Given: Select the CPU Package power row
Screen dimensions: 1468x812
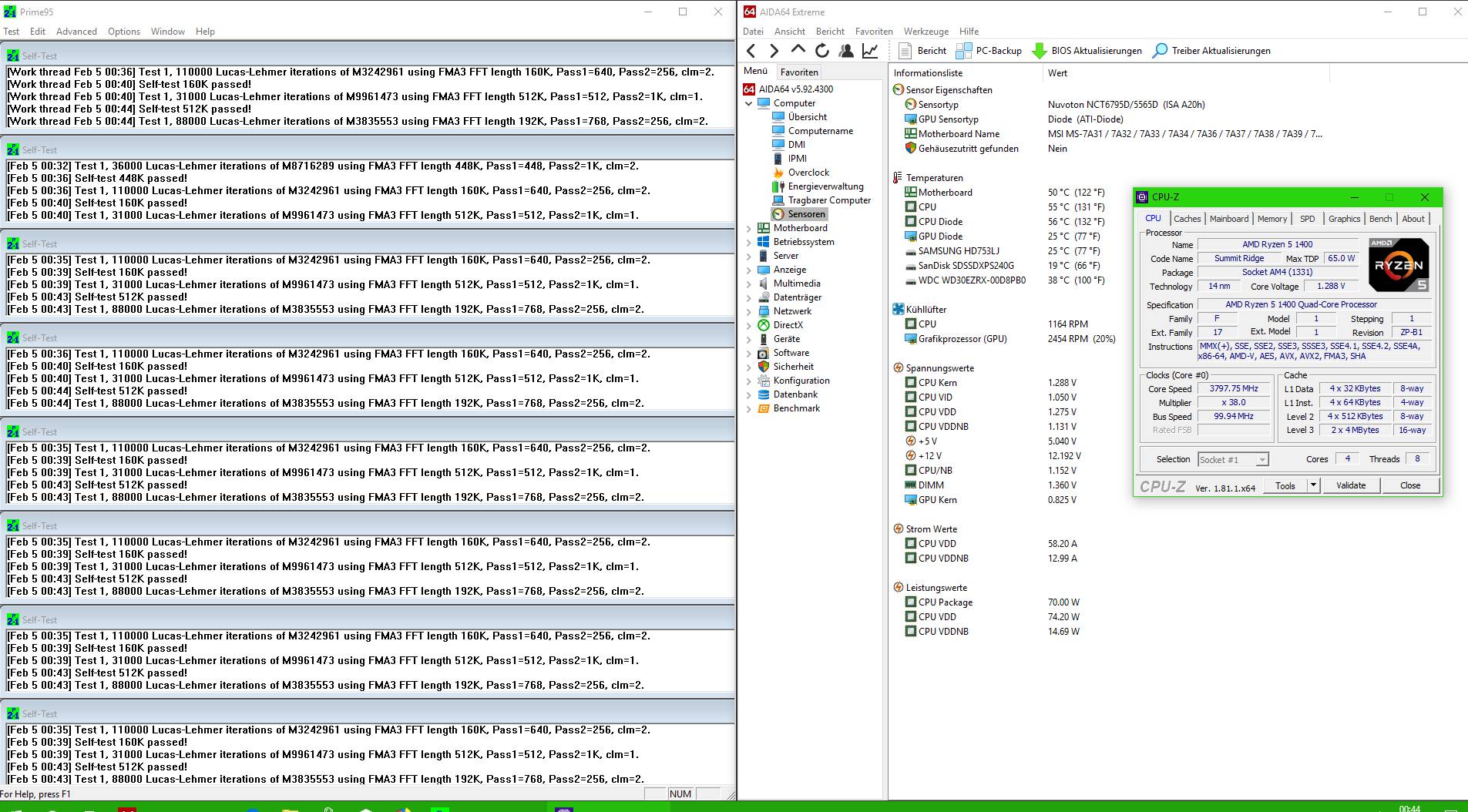Looking at the screenshot, I should click(x=992, y=602).
